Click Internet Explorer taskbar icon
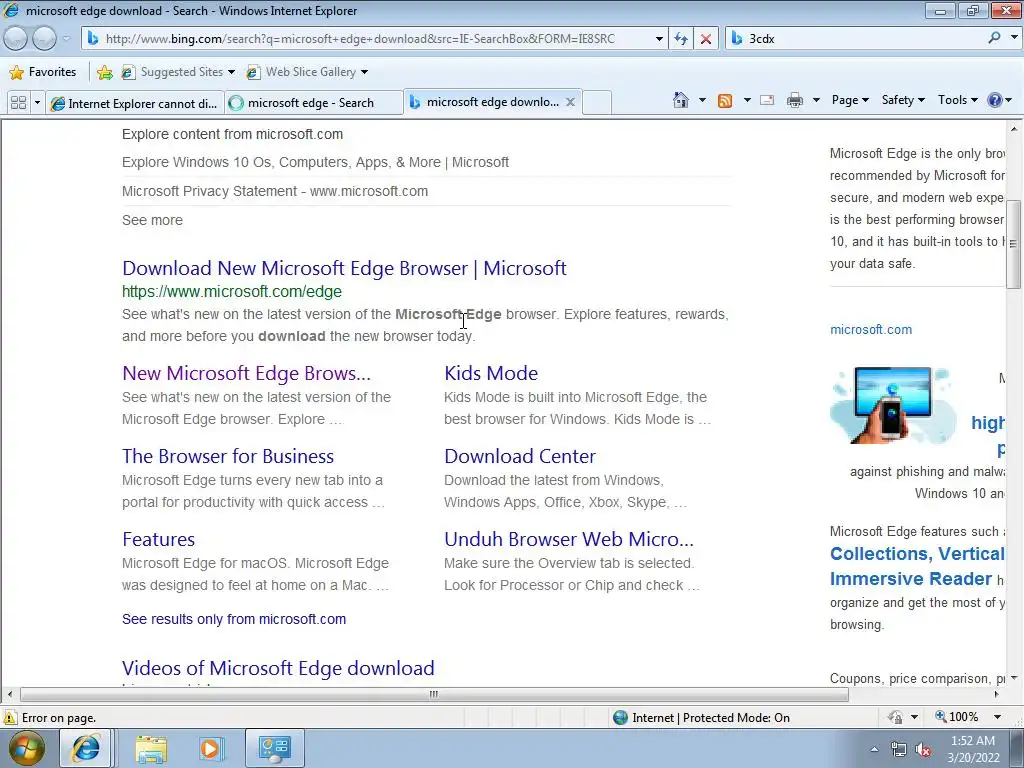The width and height of the screenshot is (1024, 768). click(85, 748)
